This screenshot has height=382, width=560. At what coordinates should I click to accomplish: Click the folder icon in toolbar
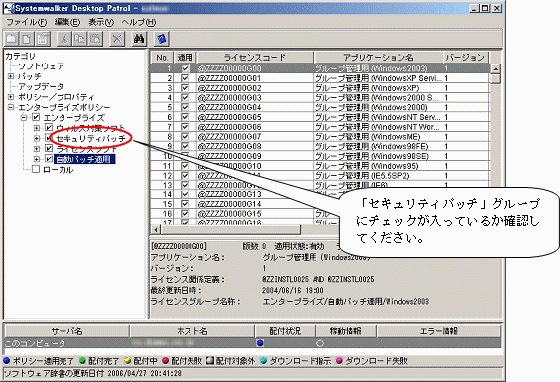pyautogui.click(x=11, y=39)
